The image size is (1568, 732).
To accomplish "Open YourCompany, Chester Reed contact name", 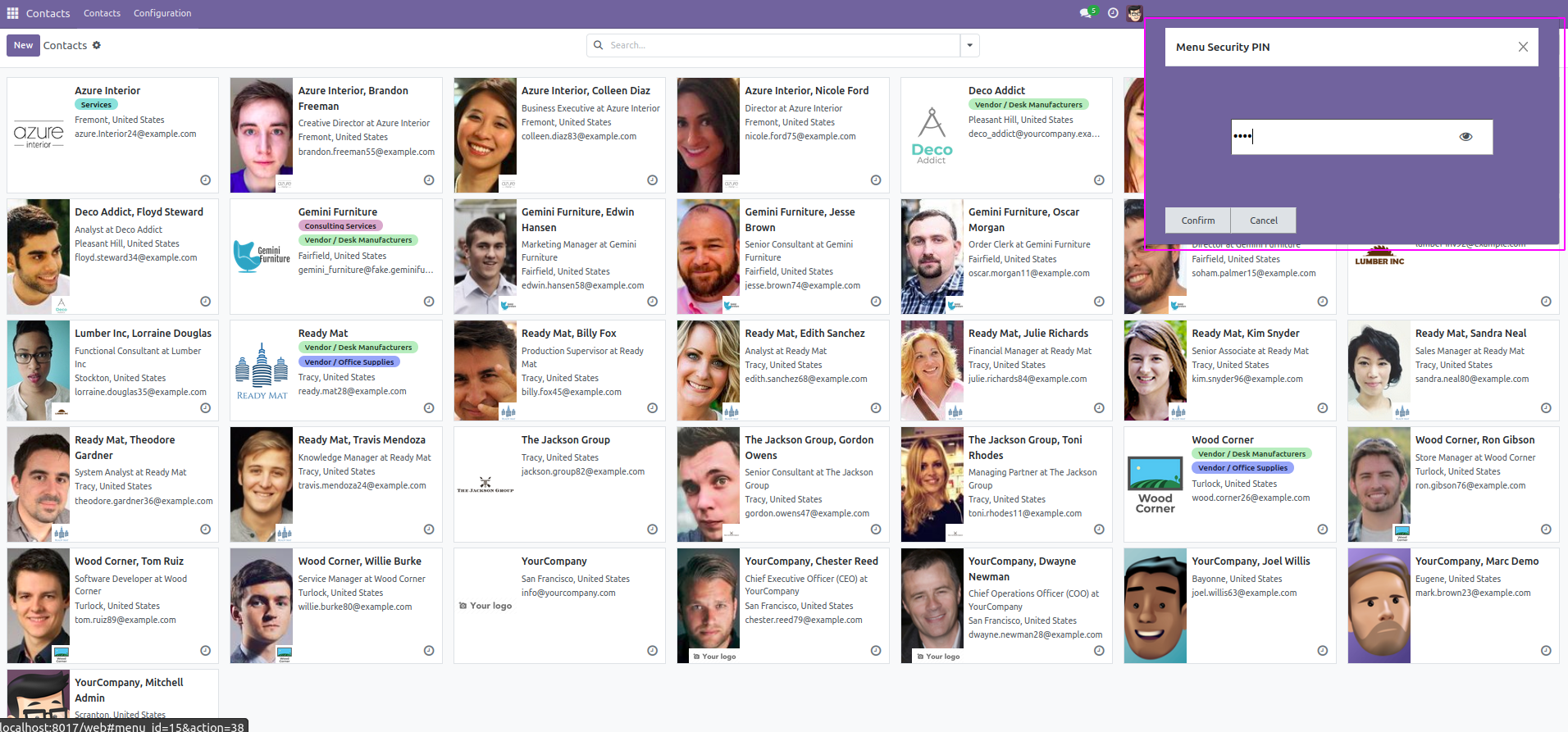I will [x=812, y=562].
